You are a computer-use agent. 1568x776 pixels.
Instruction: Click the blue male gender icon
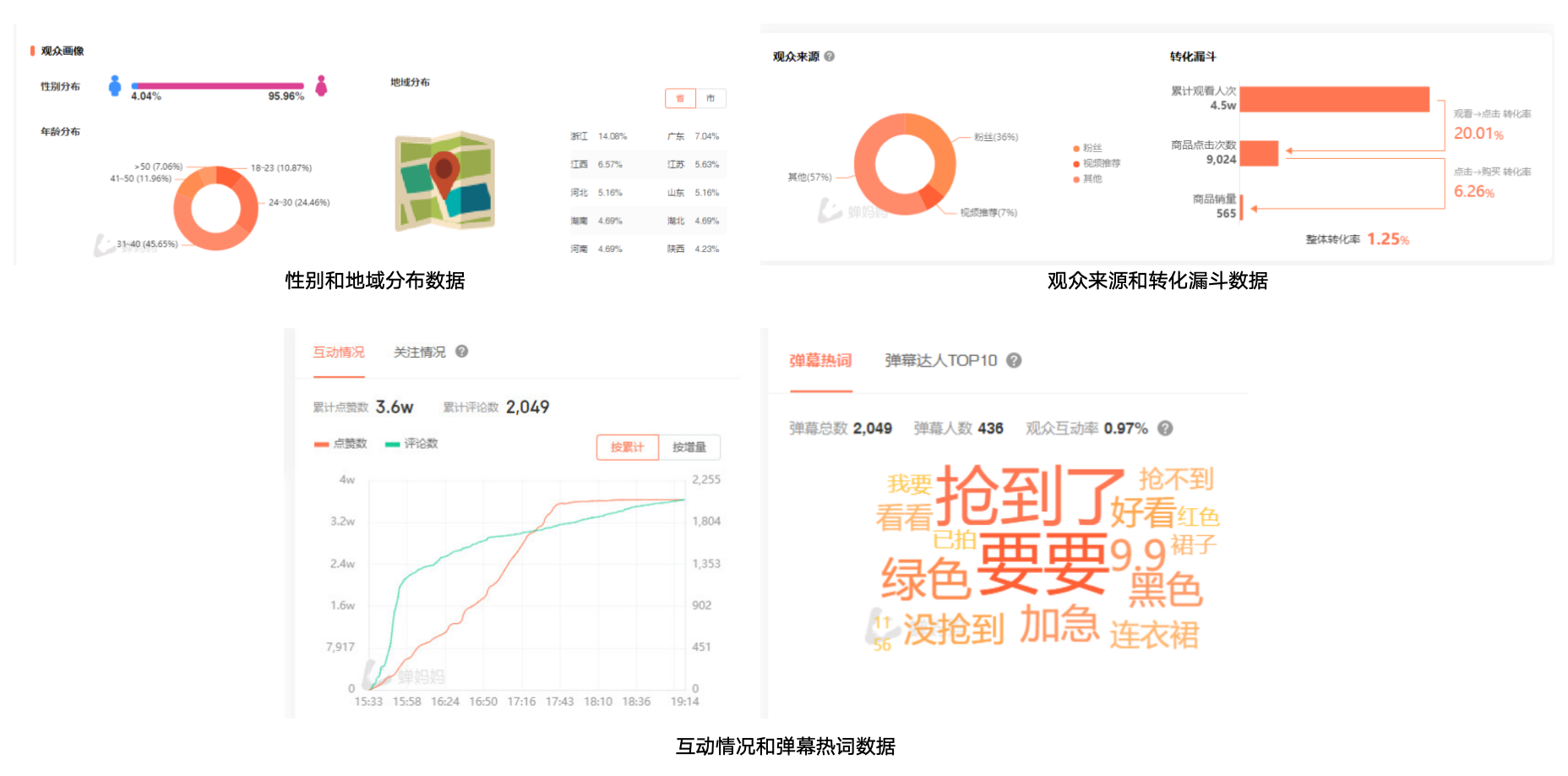pos(115,86)
